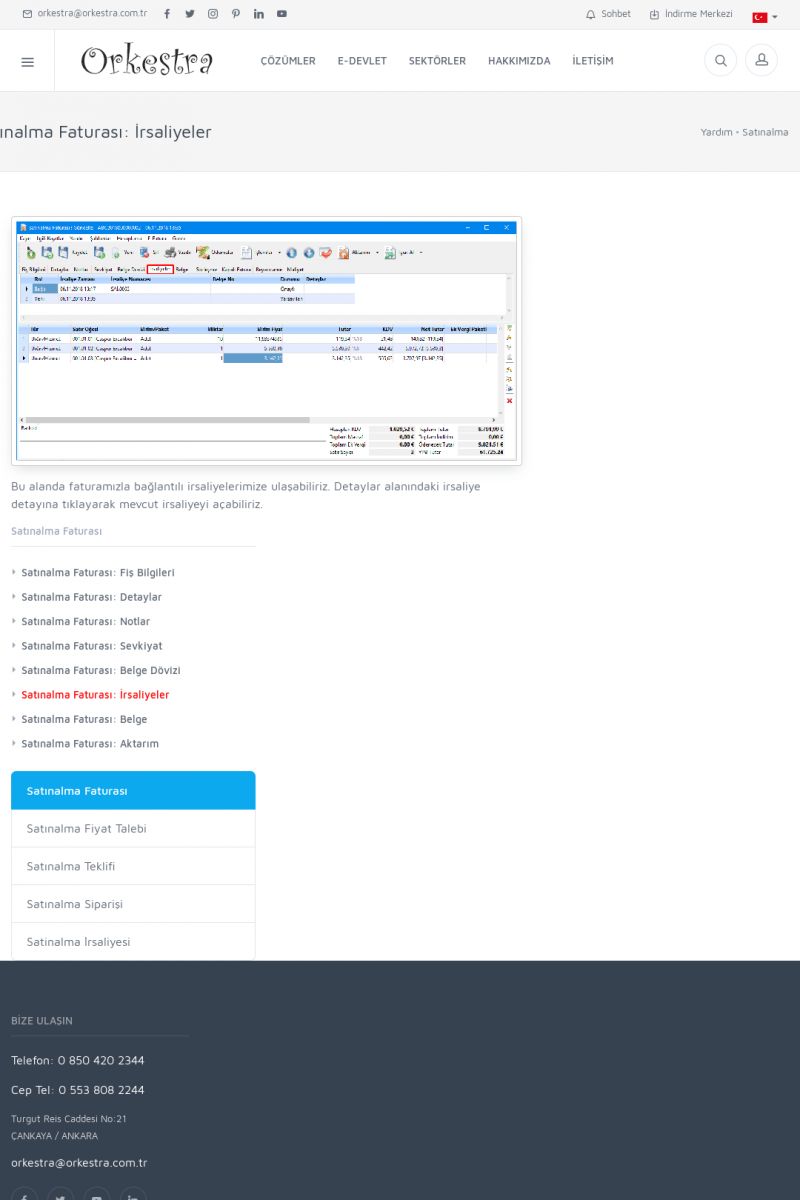The height and width of the screenshot is (1200, 800).
Task: Open the YouTube icon in the top bar
Action: [x=282, y=14]
